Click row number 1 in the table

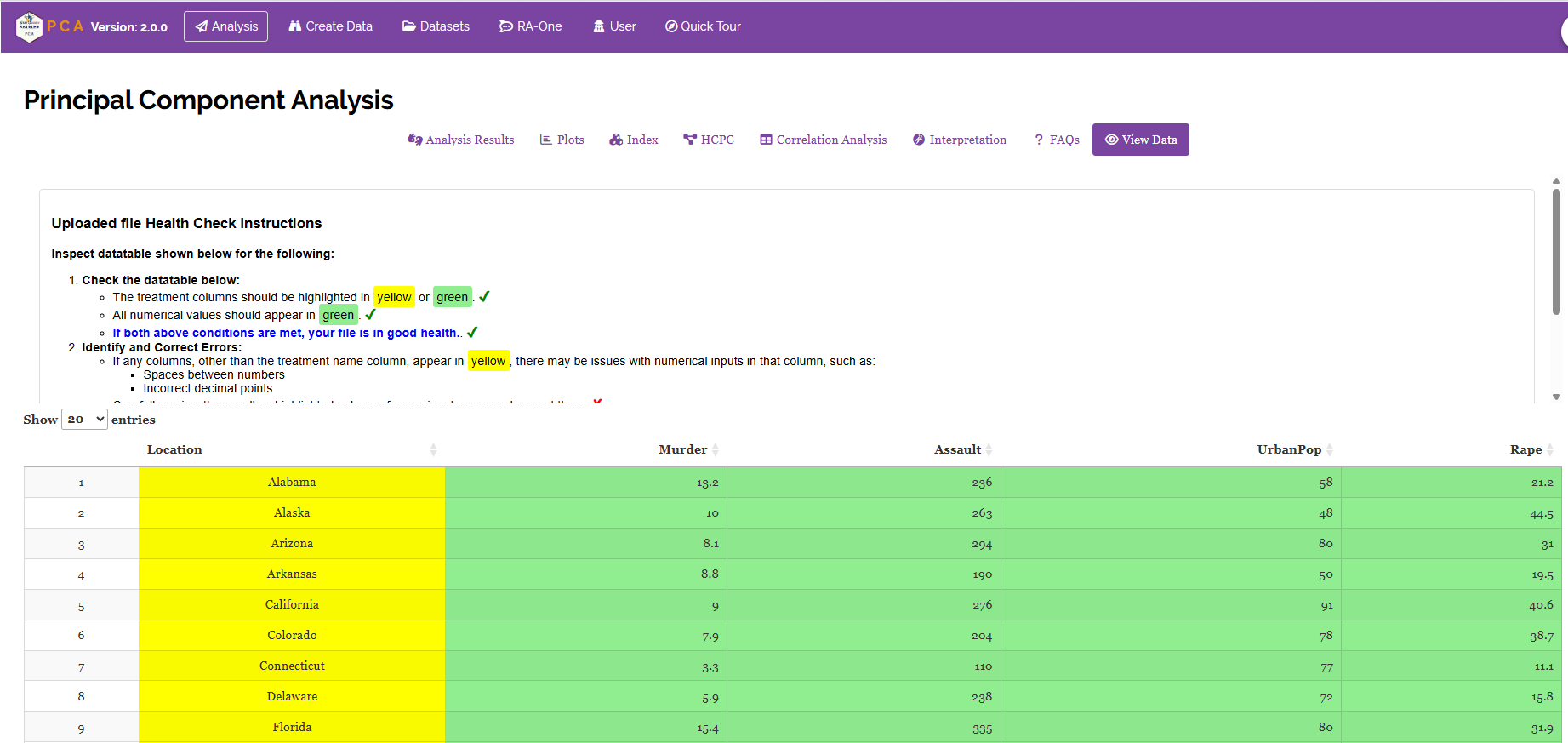click(82, 483)
